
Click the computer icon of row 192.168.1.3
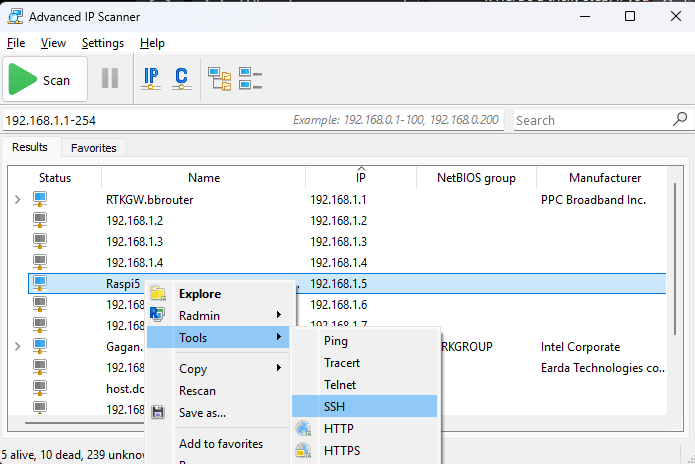coord(40,241)
